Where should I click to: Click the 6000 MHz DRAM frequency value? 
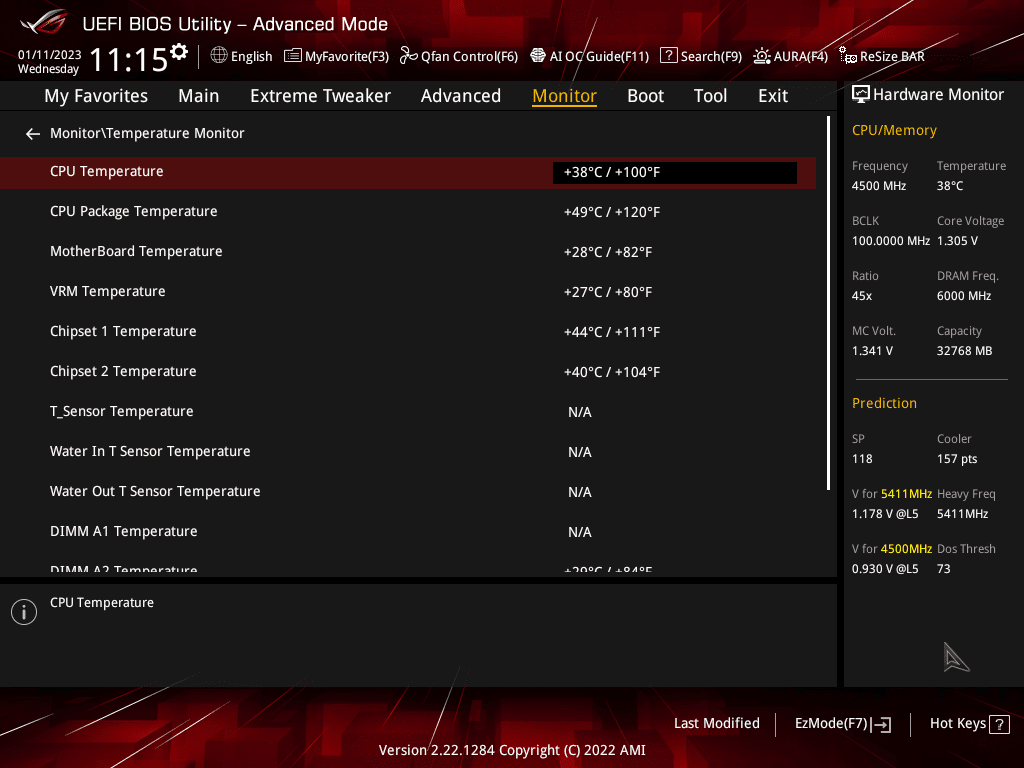point(964,296)
